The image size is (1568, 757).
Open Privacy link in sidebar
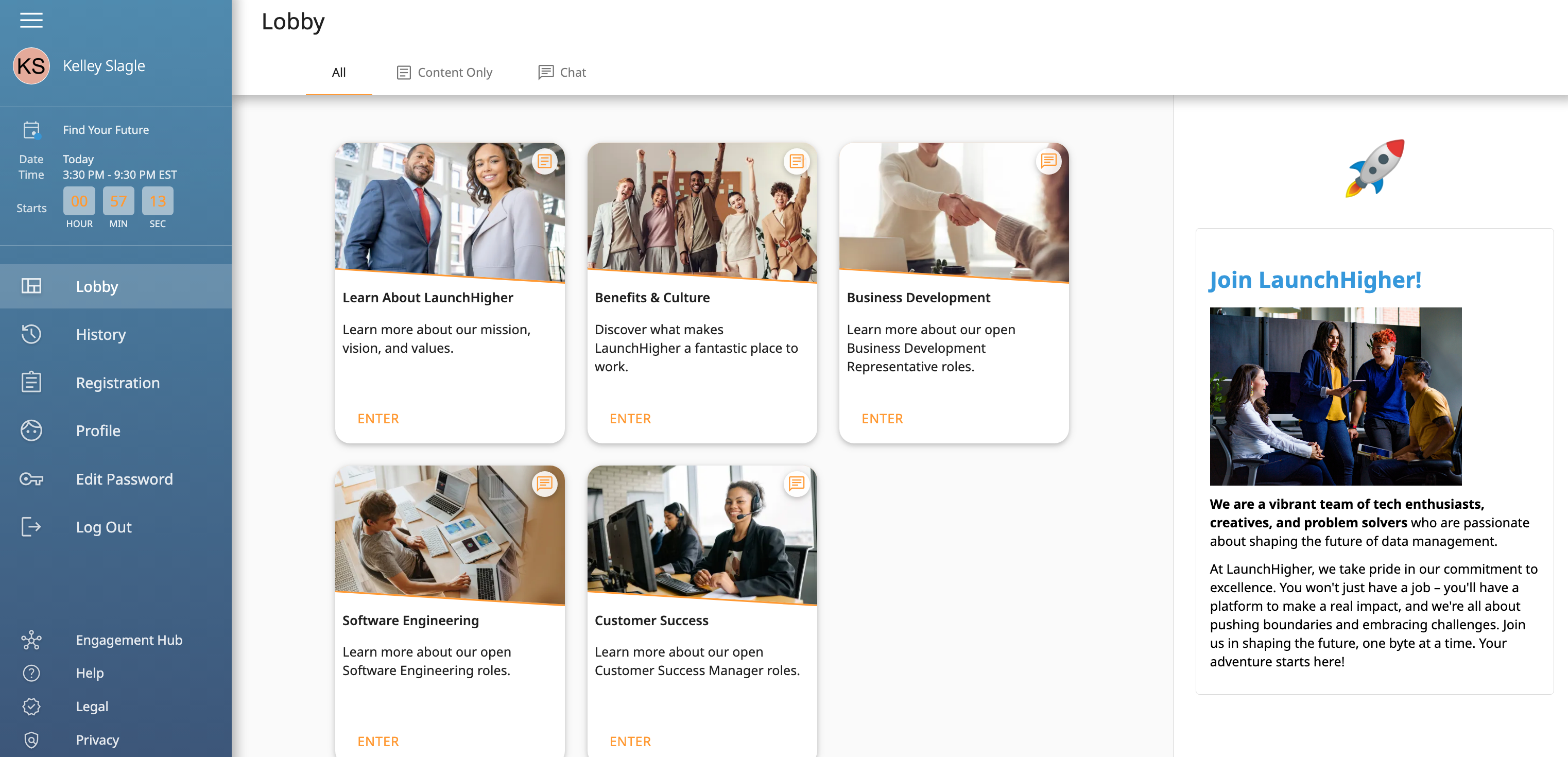point(97,739)
